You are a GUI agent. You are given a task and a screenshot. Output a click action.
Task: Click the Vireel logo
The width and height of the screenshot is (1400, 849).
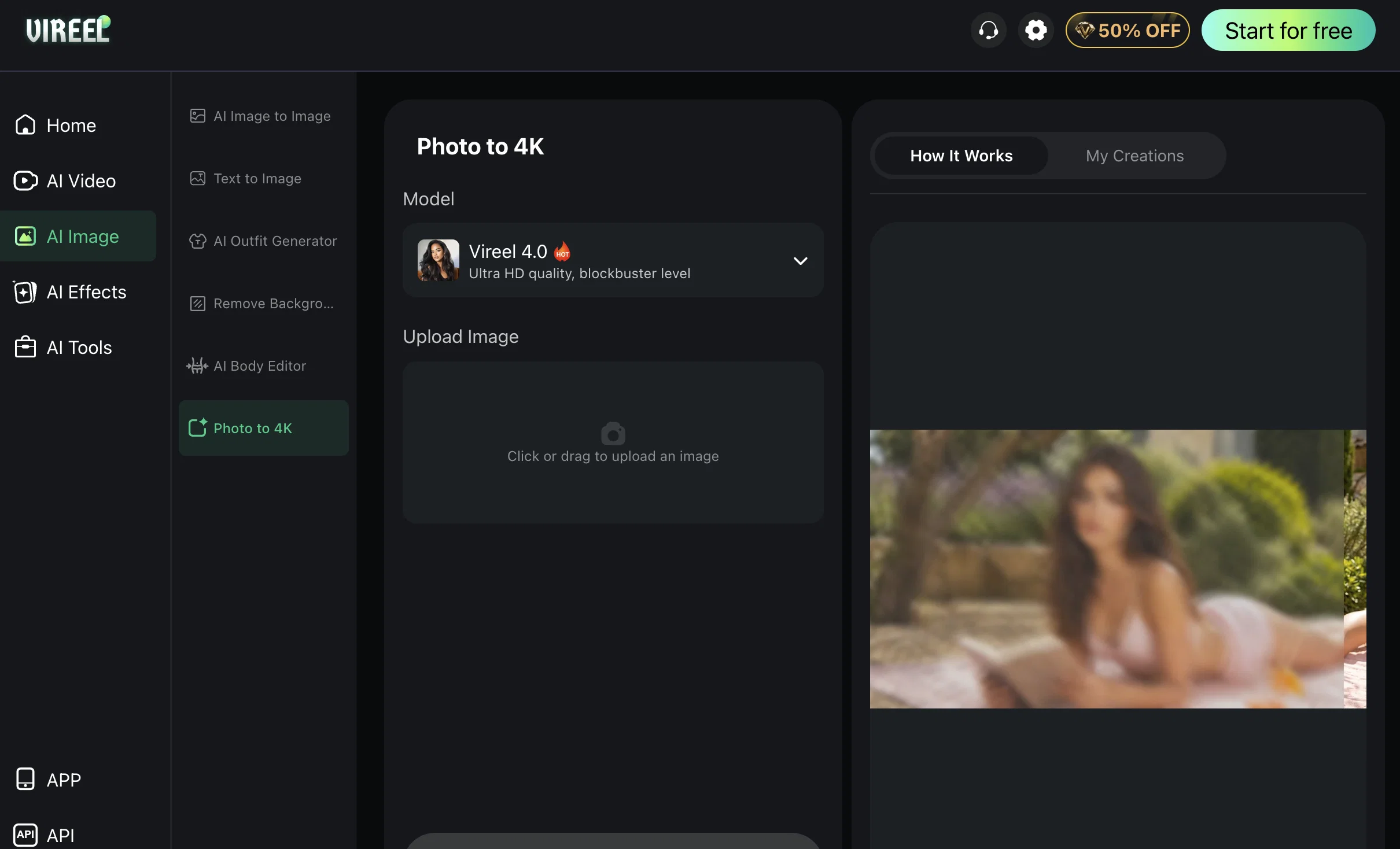point(68,29)
